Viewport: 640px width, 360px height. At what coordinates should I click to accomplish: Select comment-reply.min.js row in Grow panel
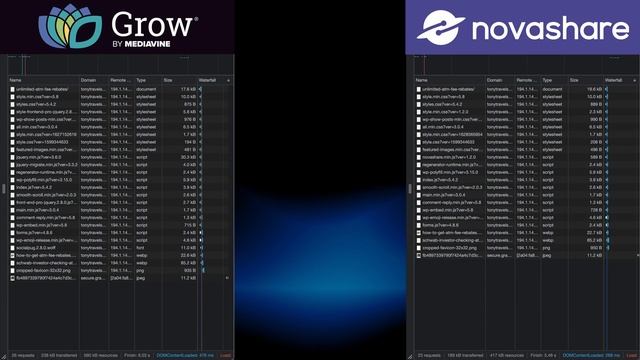pyautogui.click(x=121, y=218)
